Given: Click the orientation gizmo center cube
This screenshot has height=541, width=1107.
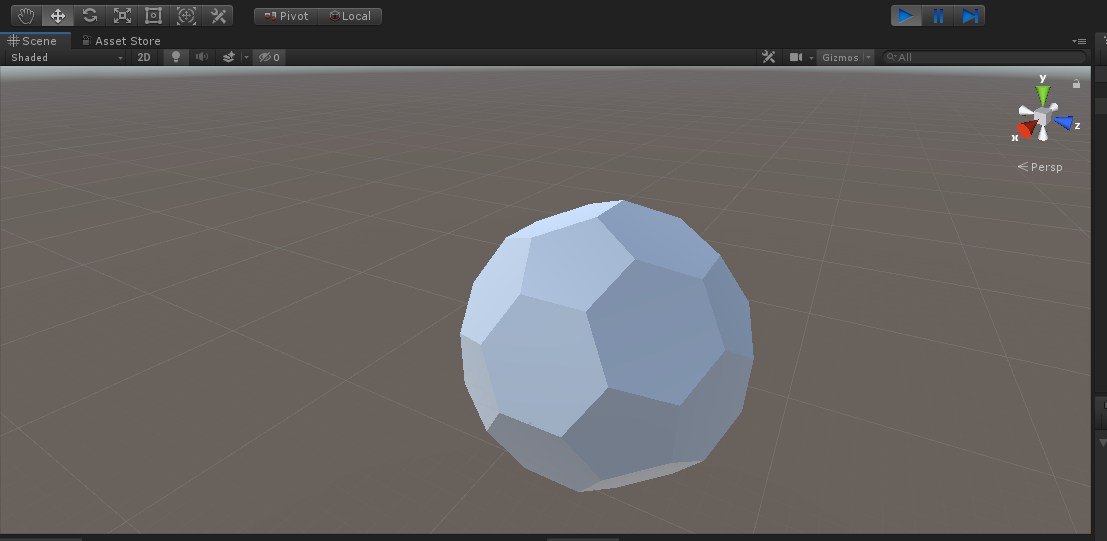Looking at the screenshot, I should 1042,116.
